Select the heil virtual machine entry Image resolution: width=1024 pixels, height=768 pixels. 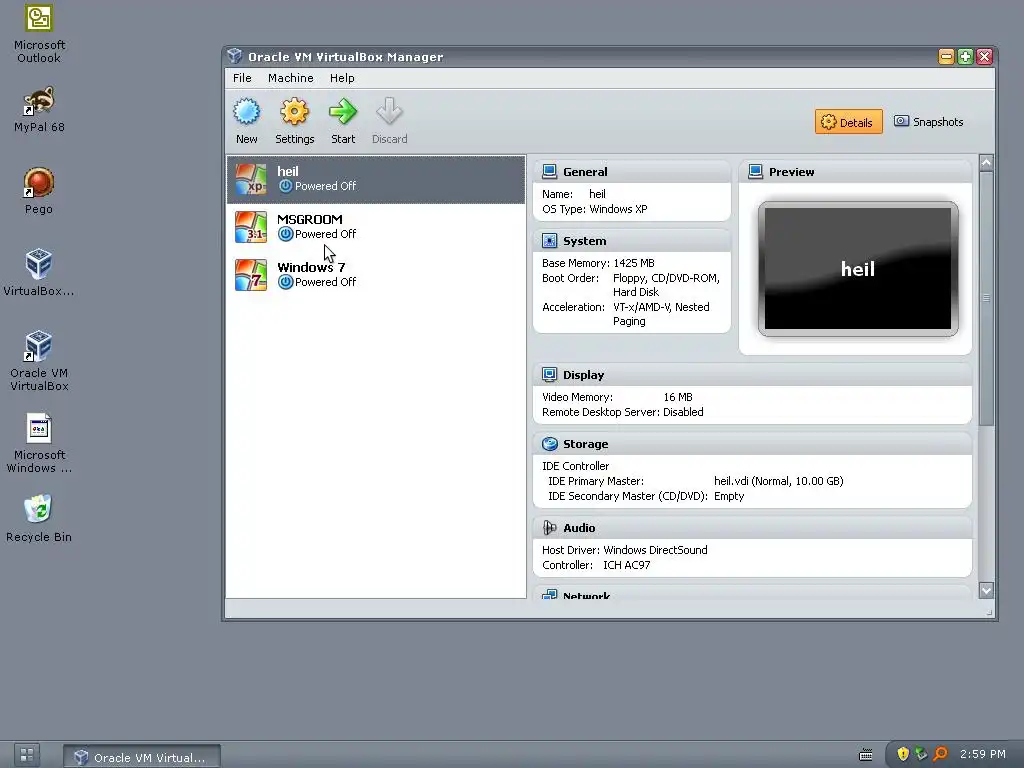point(376,180)
